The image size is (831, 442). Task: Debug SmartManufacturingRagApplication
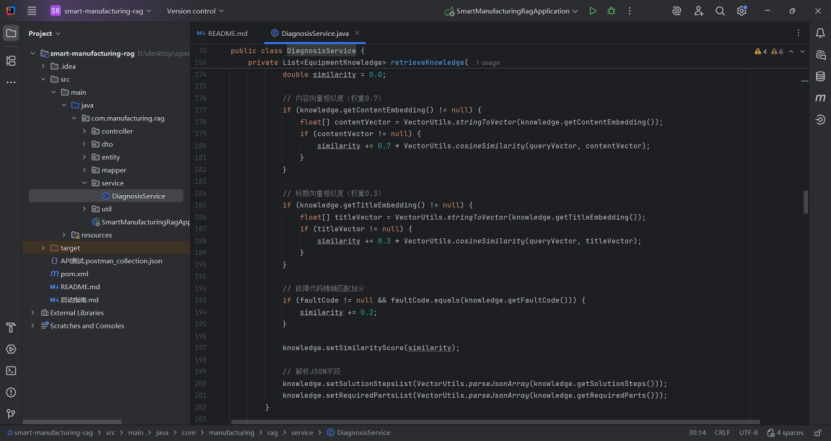coord(611,11)
